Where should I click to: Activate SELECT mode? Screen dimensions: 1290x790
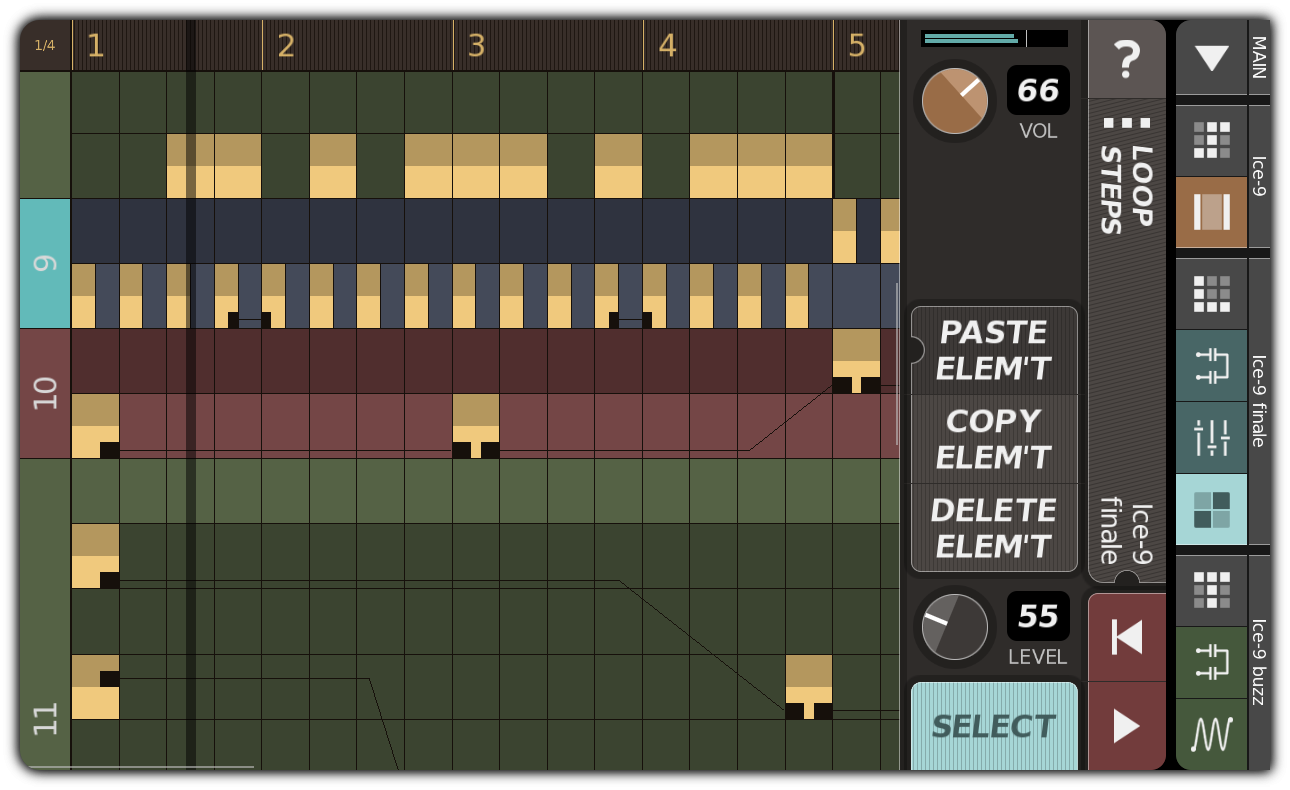pos(993,726)
